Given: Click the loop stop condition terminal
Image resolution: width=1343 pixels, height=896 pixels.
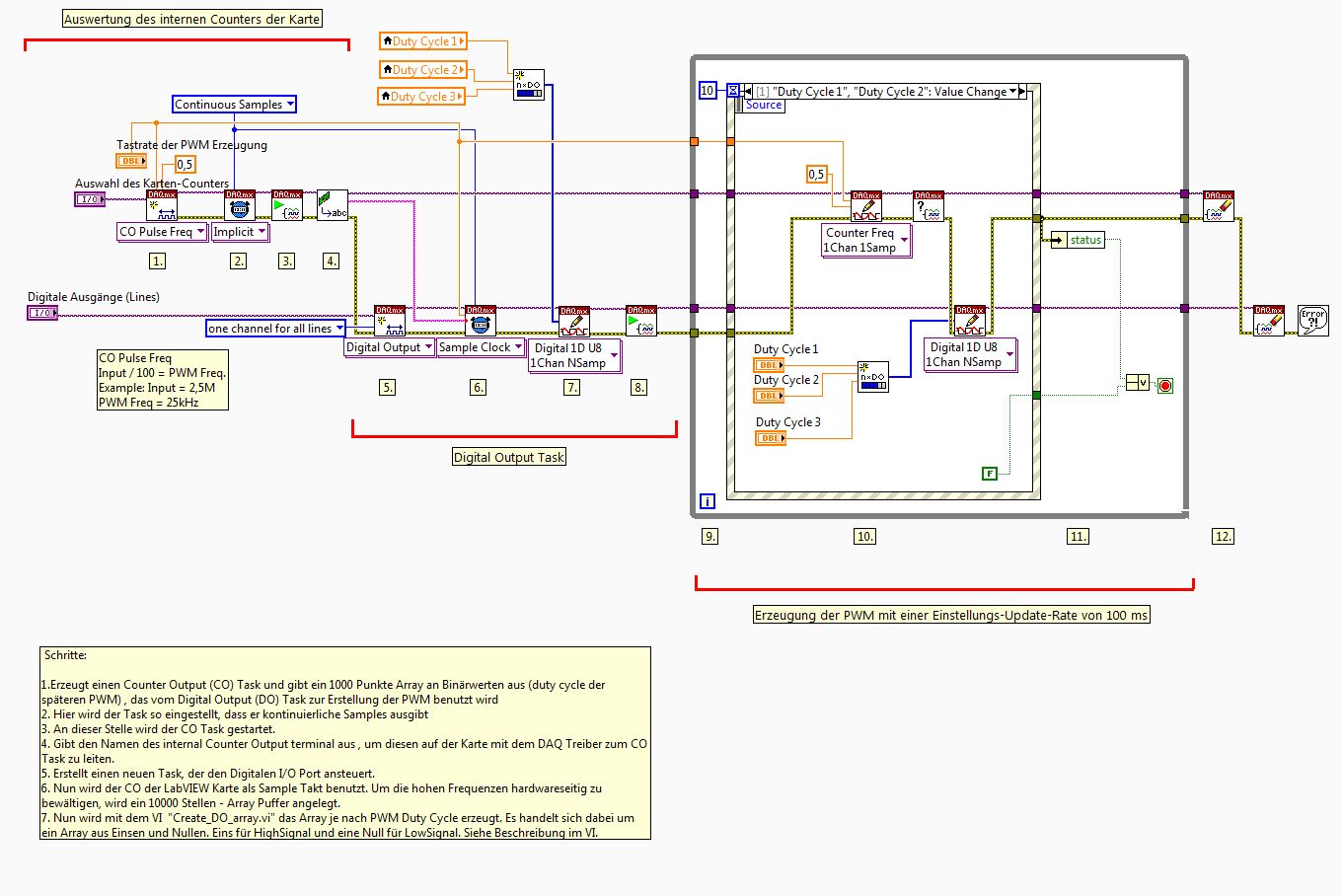Looking at the screenshot, I should tap(1165, 385).
